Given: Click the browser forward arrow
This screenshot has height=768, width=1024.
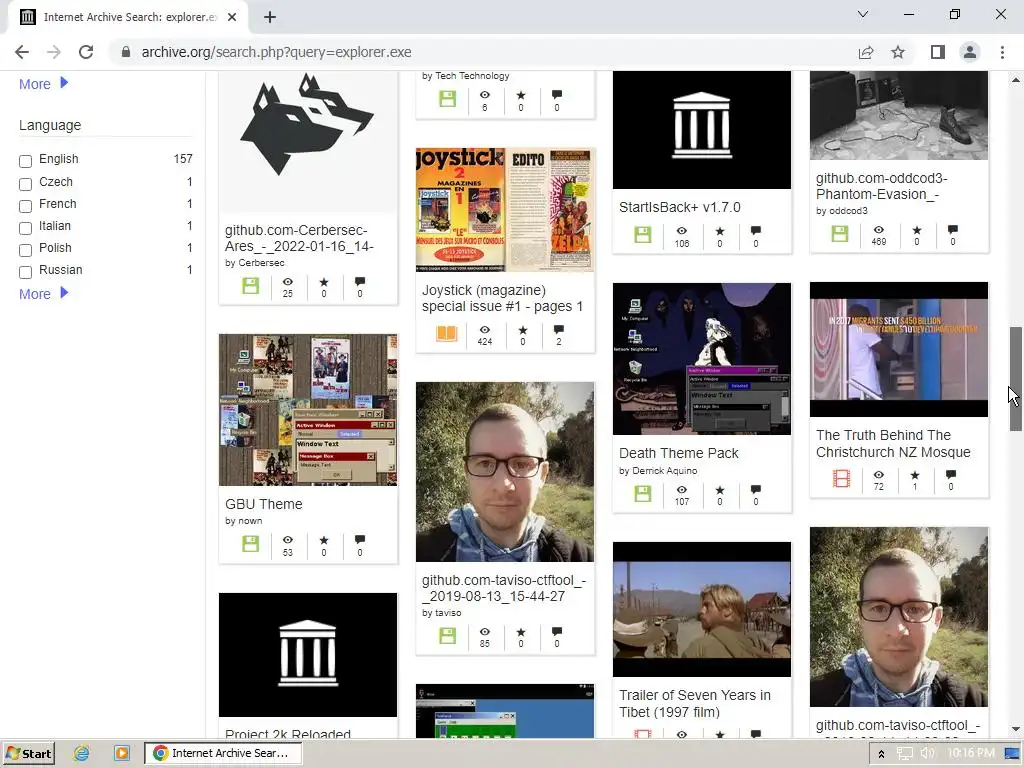Looking at the screenshot, I should point(54,52).
